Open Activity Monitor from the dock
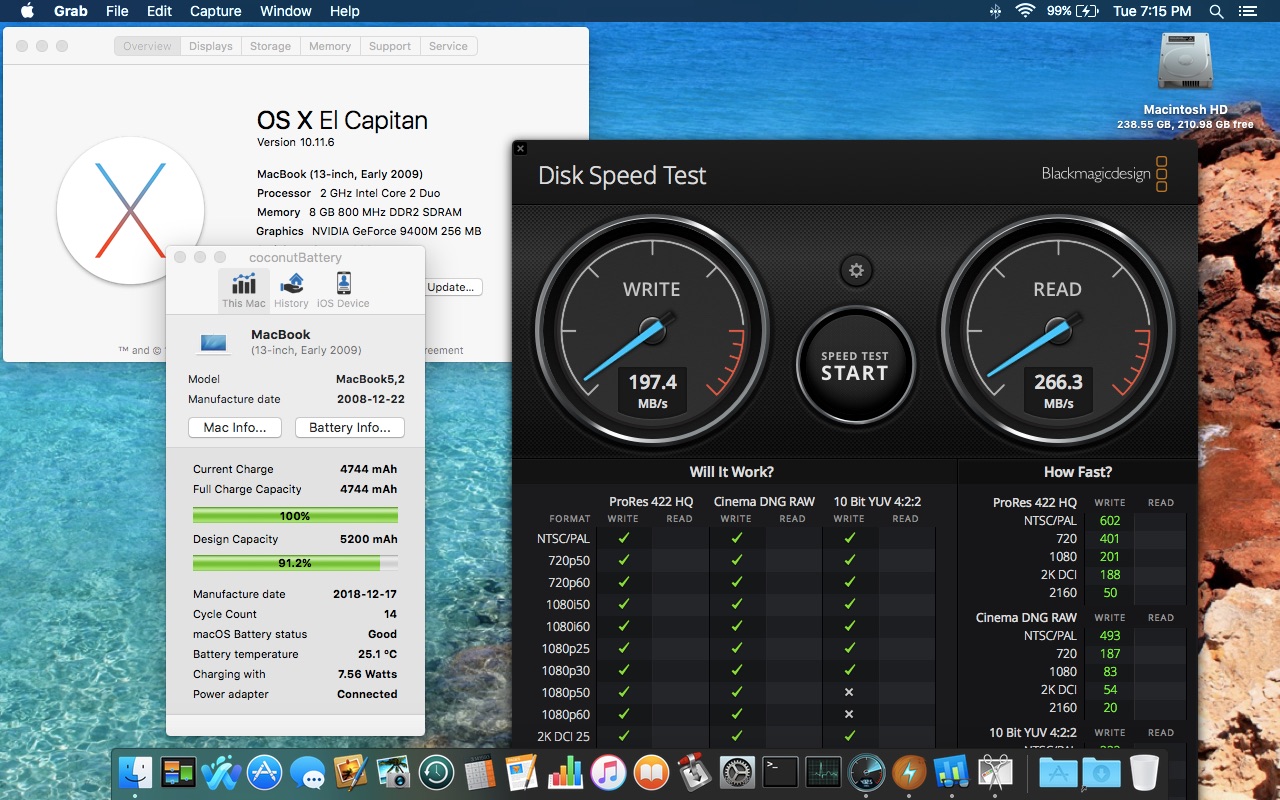 coord(823,772)
